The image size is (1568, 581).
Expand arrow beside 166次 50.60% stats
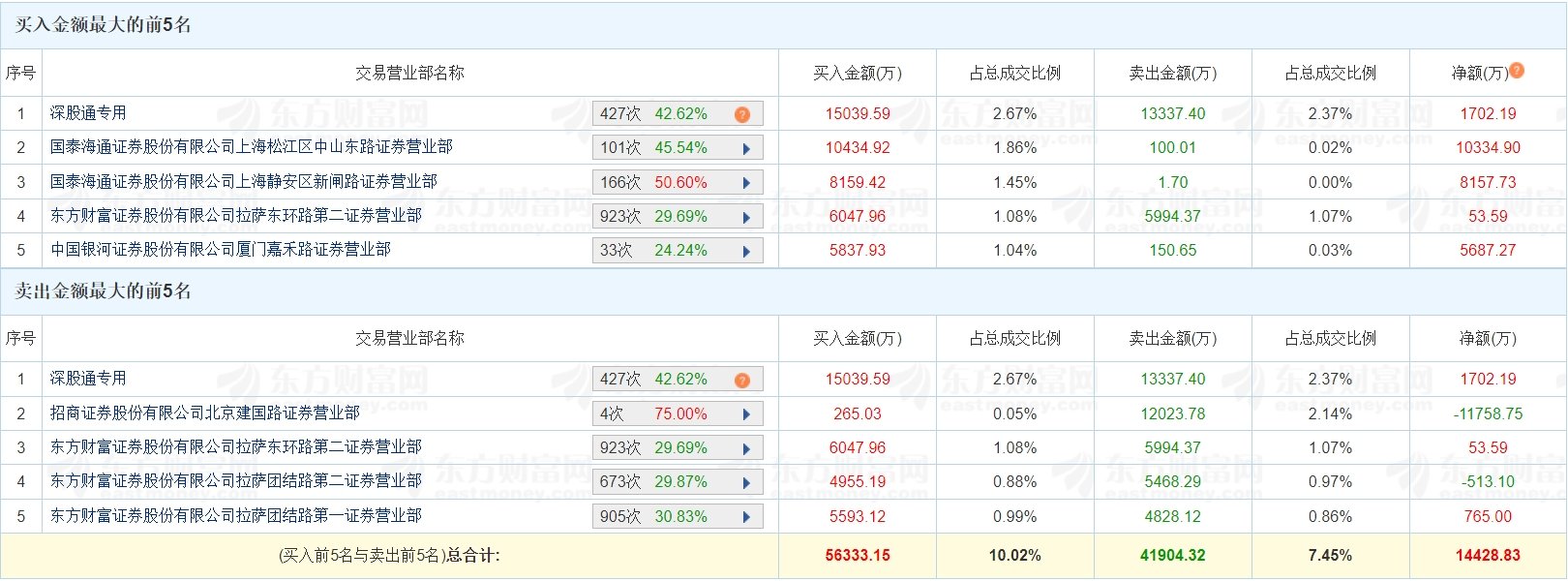[746, 183]
